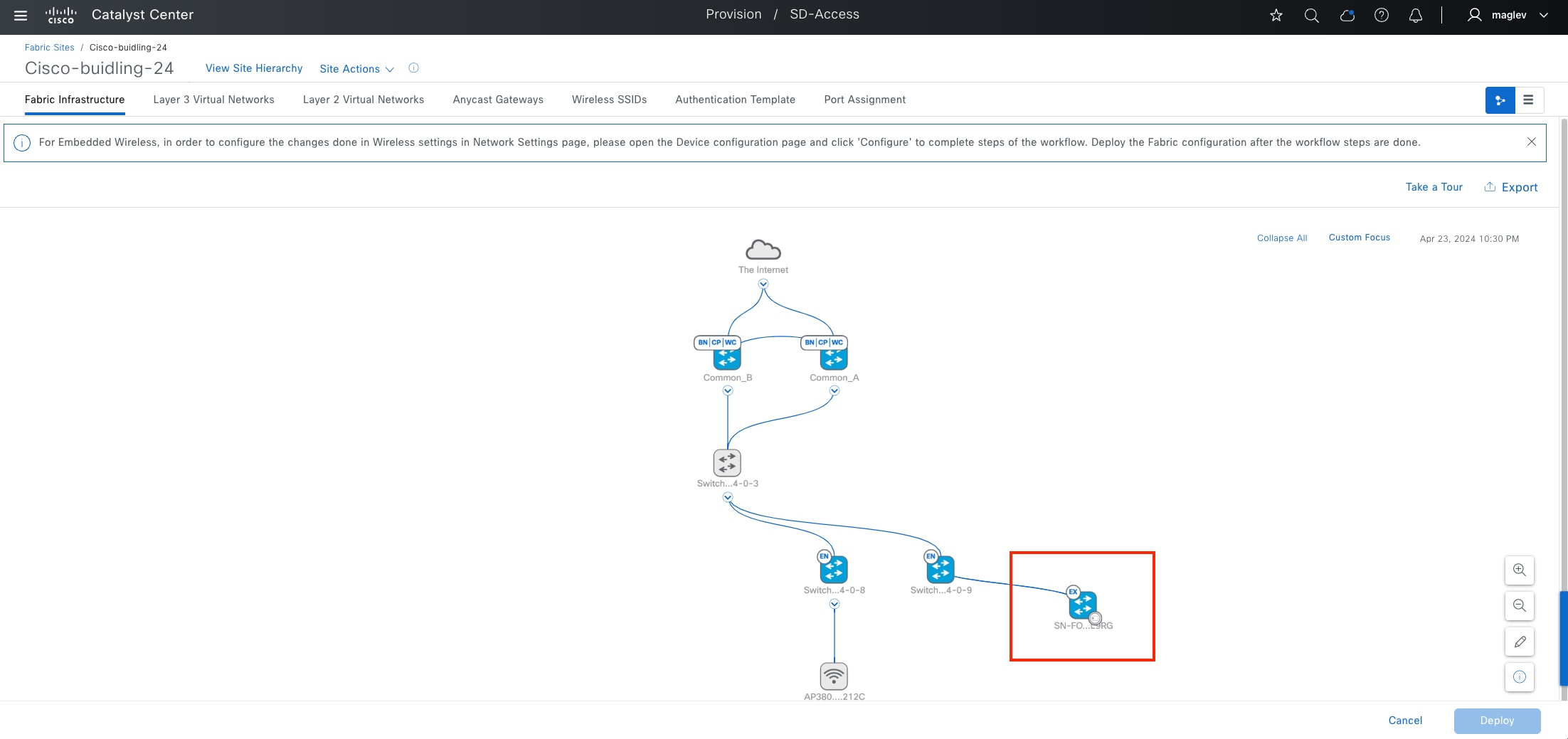The height and width of the screenshot is (739, 1568).
Task: Click the topology zoom in button
Action: (x=1520, y=570)
